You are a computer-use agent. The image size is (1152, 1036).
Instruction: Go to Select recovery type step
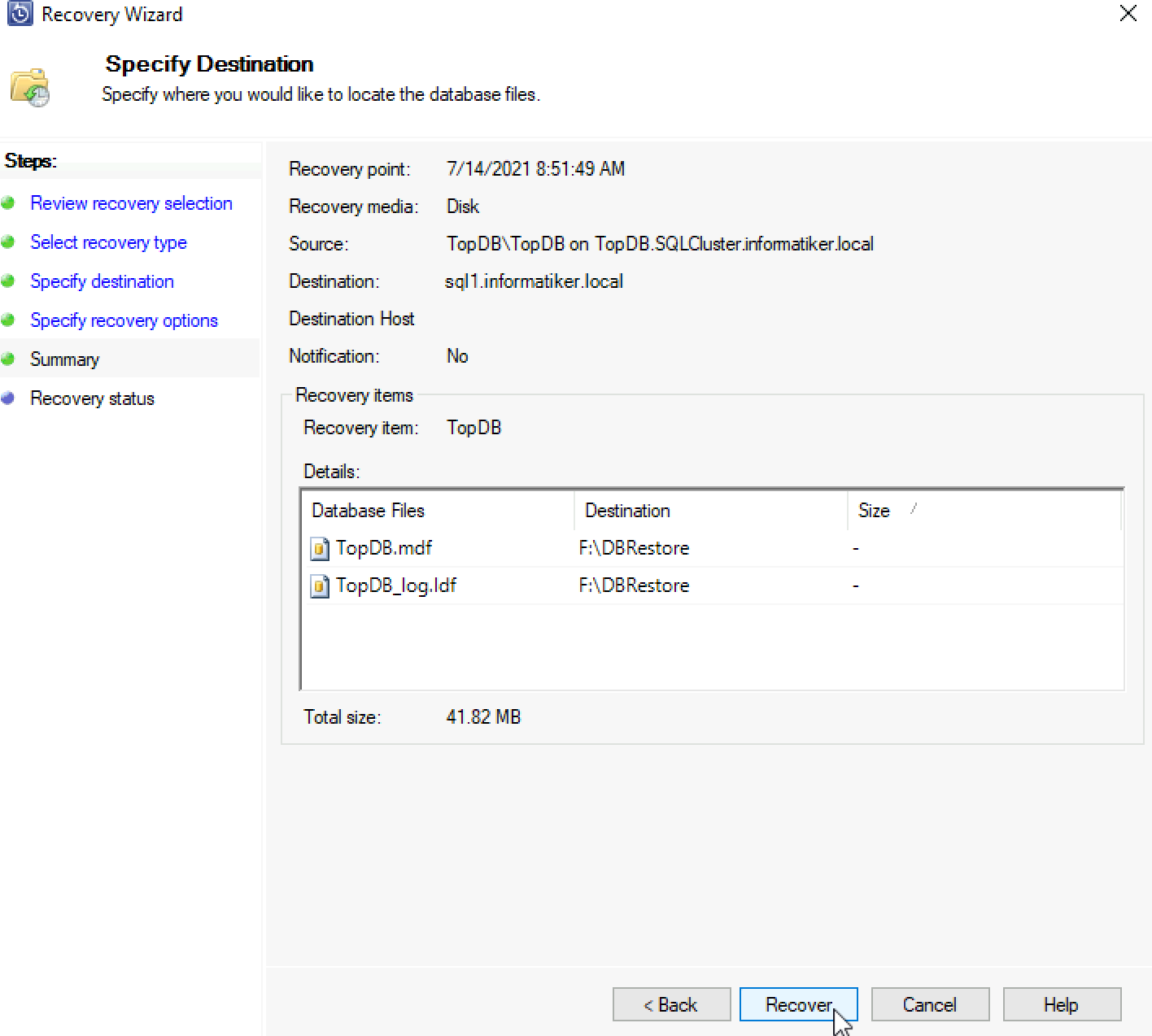coord(108,242)
